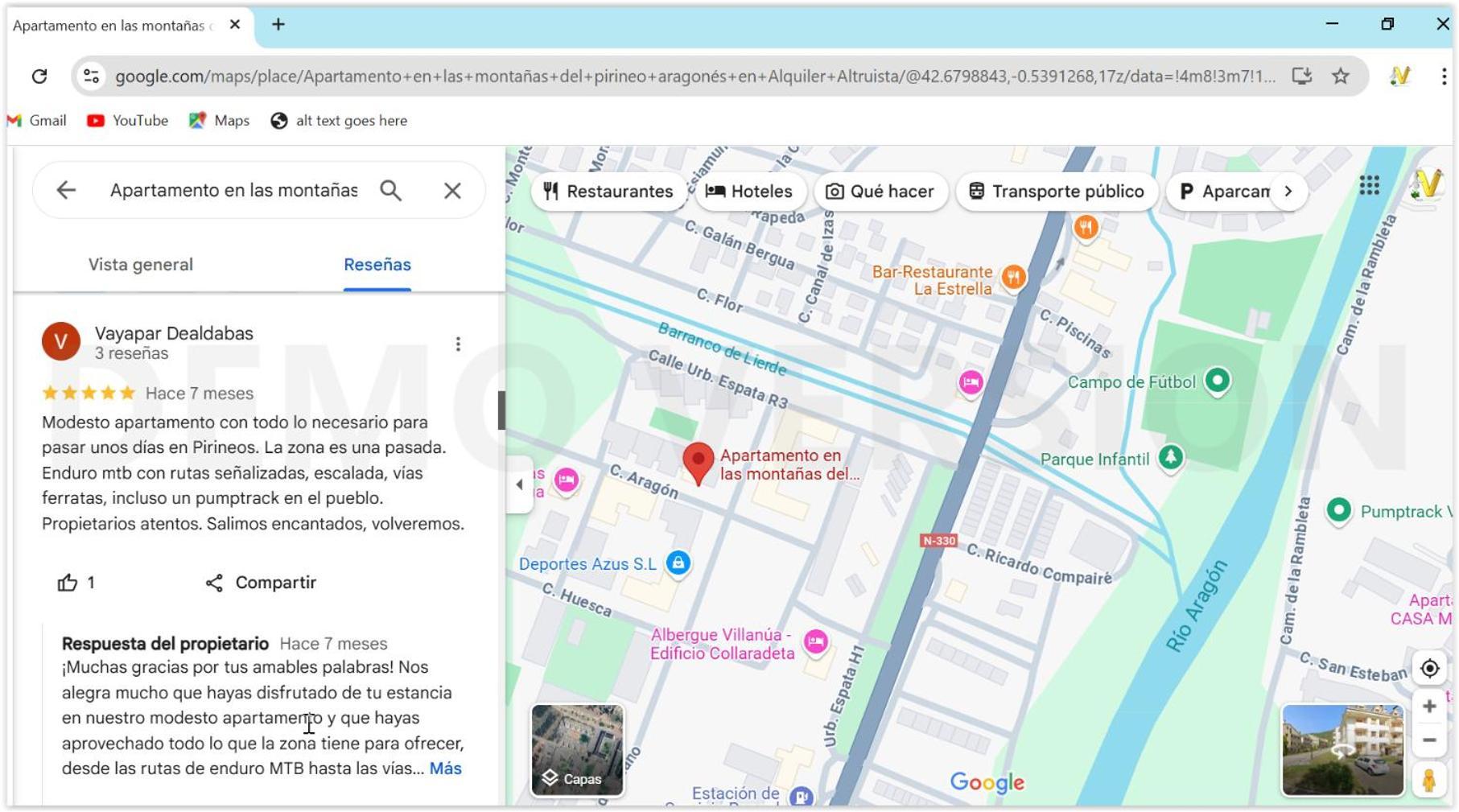
Task: Open the 'alt text goes here' bookmark
Action: [x=339, y=121]
